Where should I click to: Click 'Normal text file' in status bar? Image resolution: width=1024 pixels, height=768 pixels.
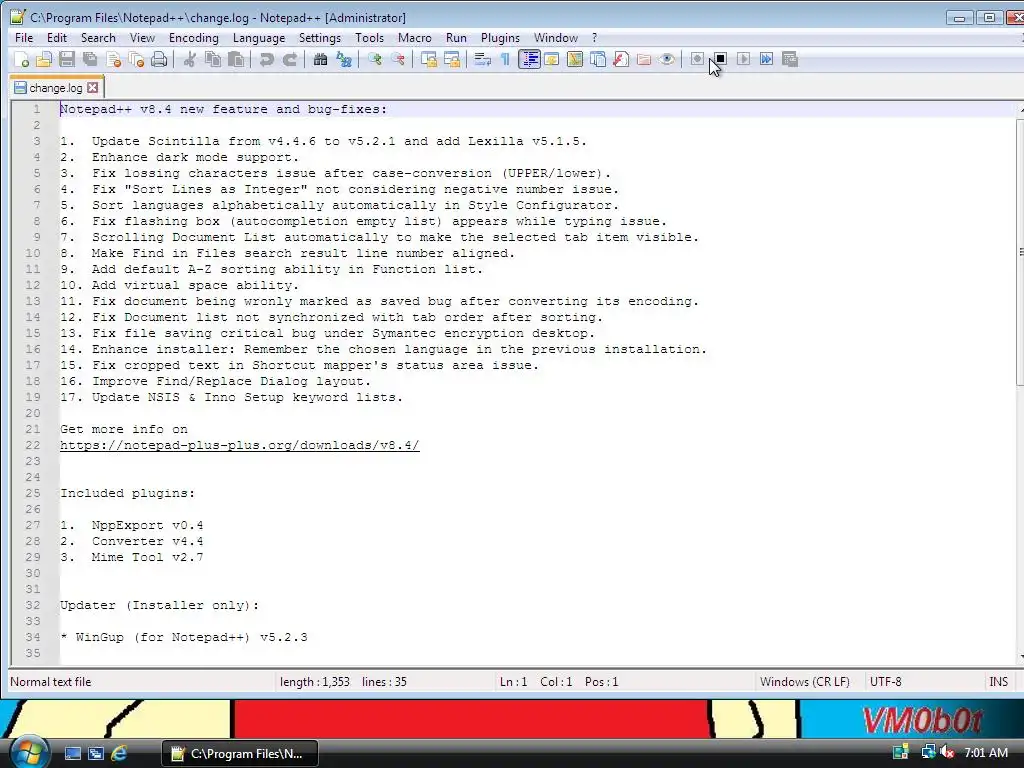51,682
